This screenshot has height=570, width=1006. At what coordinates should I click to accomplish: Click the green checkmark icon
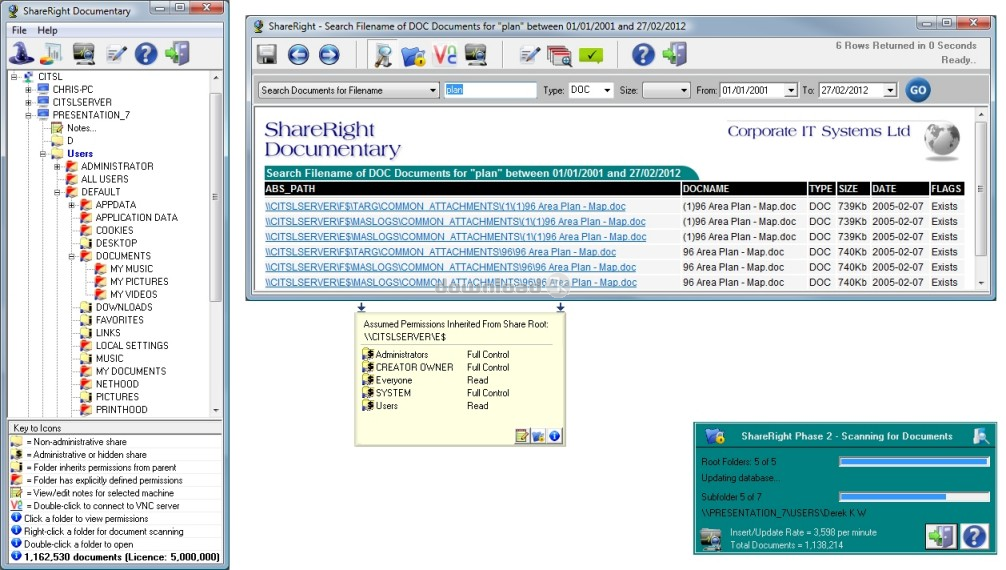591,55
